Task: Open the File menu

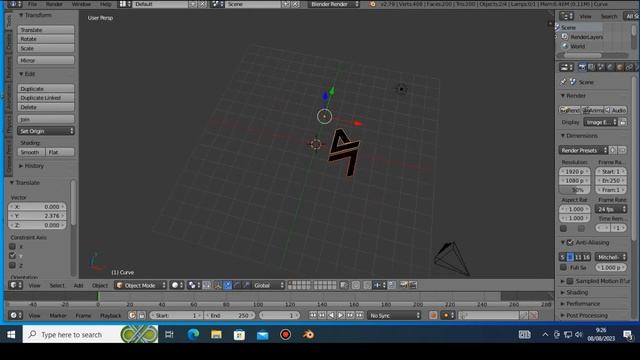Action: (x=32, y=4)
